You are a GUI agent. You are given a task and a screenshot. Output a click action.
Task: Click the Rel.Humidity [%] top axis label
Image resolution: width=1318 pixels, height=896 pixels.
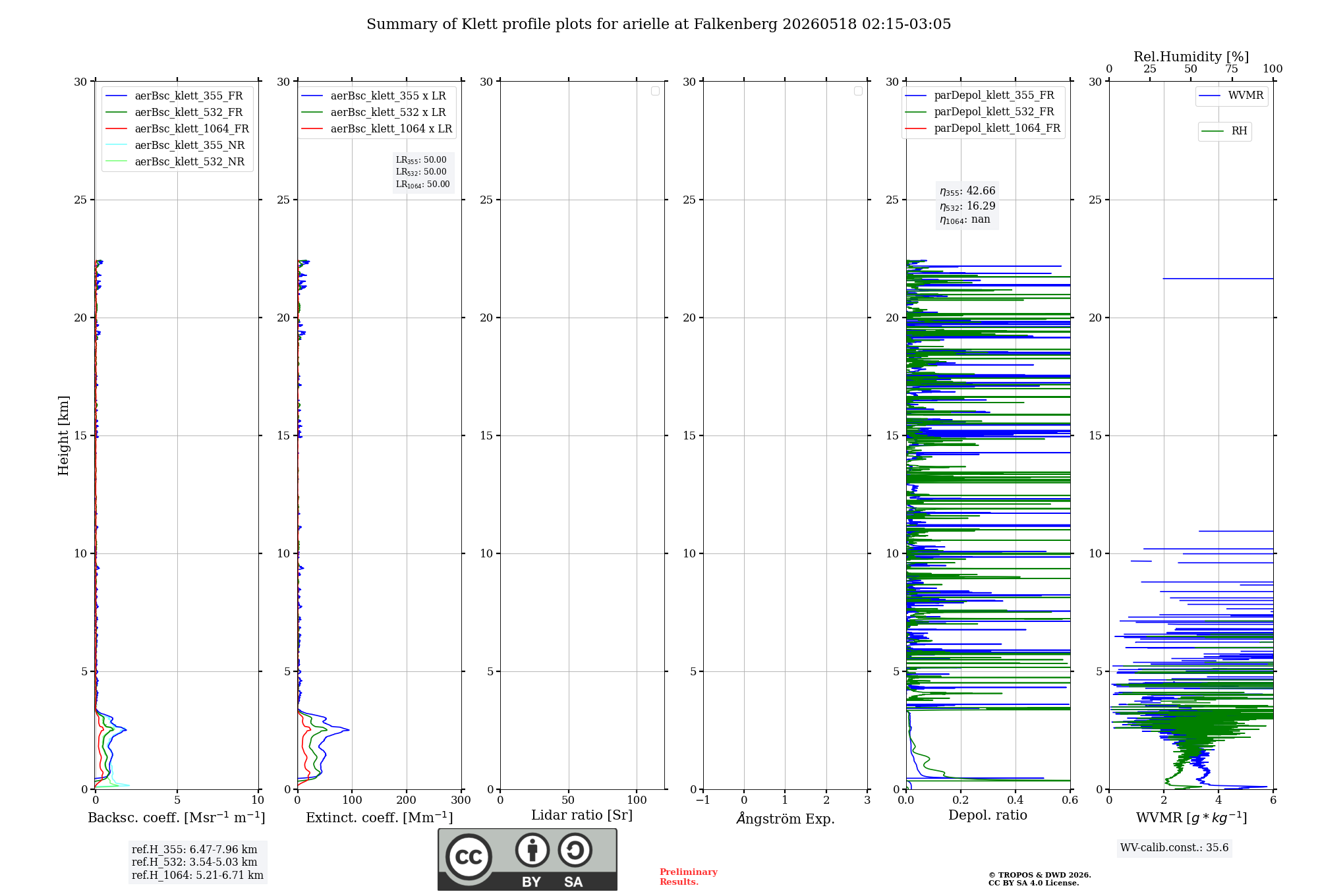pos(1191,57)
